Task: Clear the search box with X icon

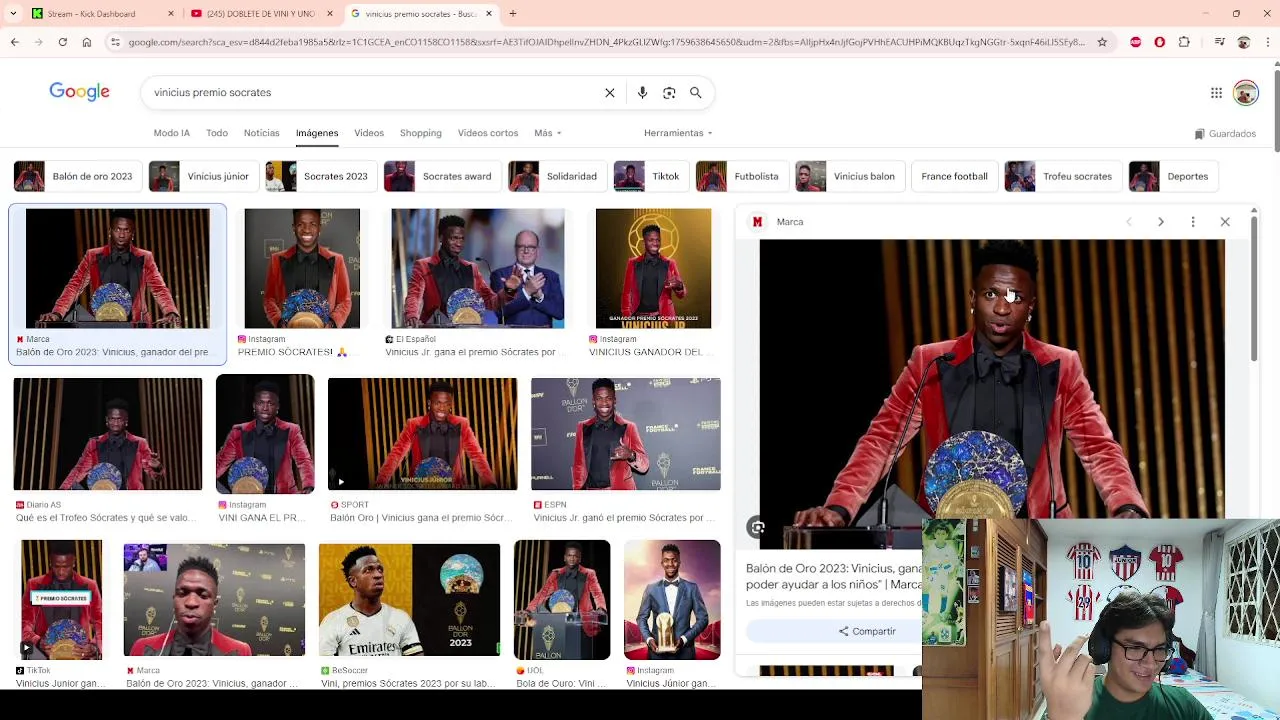Action: [610, 92]
